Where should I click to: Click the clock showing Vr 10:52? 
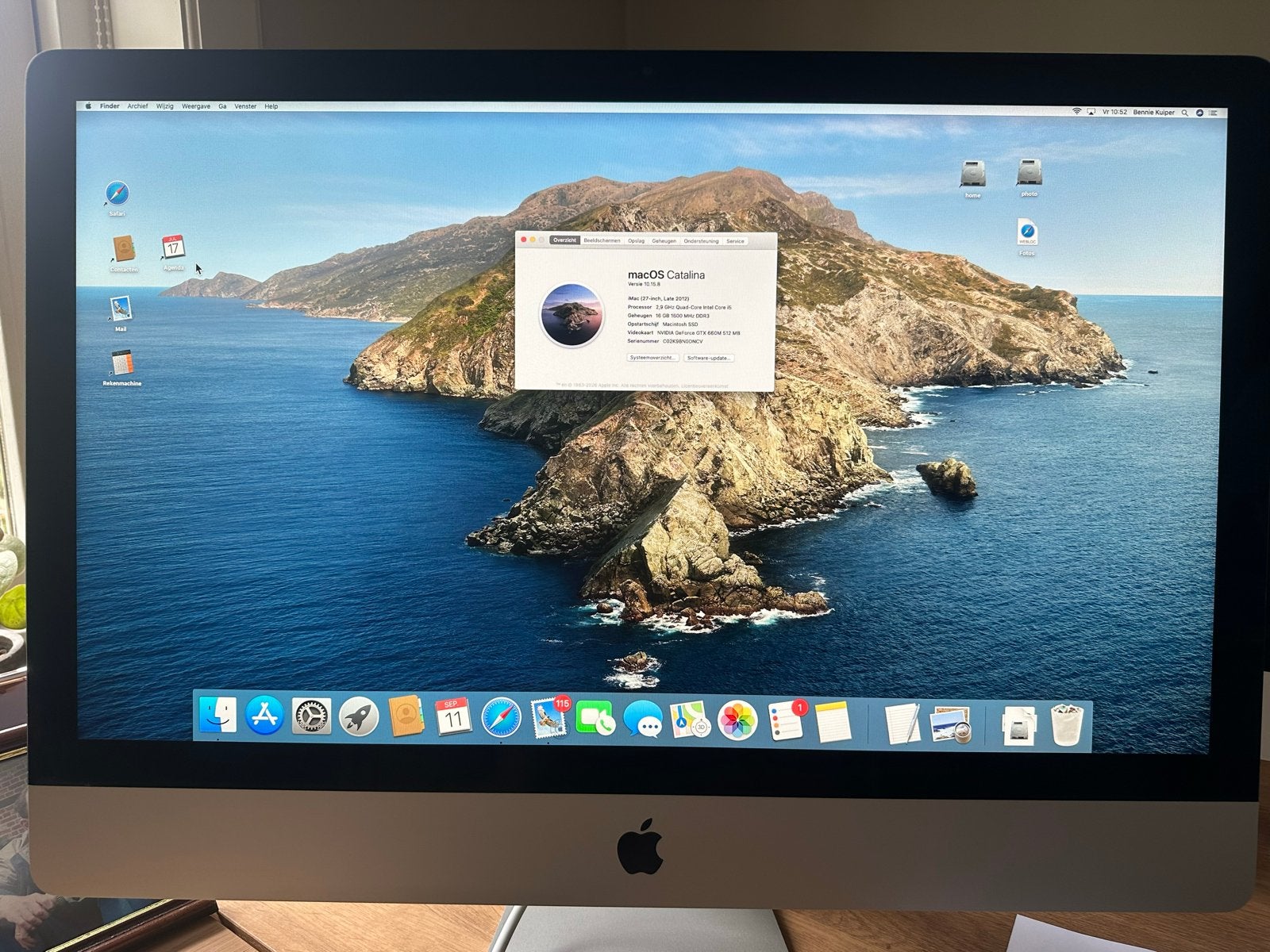(1114, 112)
